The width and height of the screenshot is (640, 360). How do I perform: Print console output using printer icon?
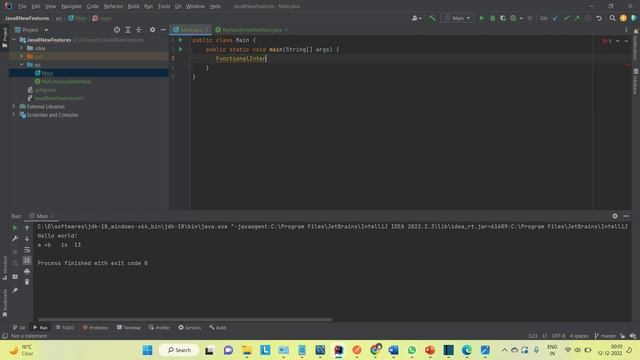(27, 271)
